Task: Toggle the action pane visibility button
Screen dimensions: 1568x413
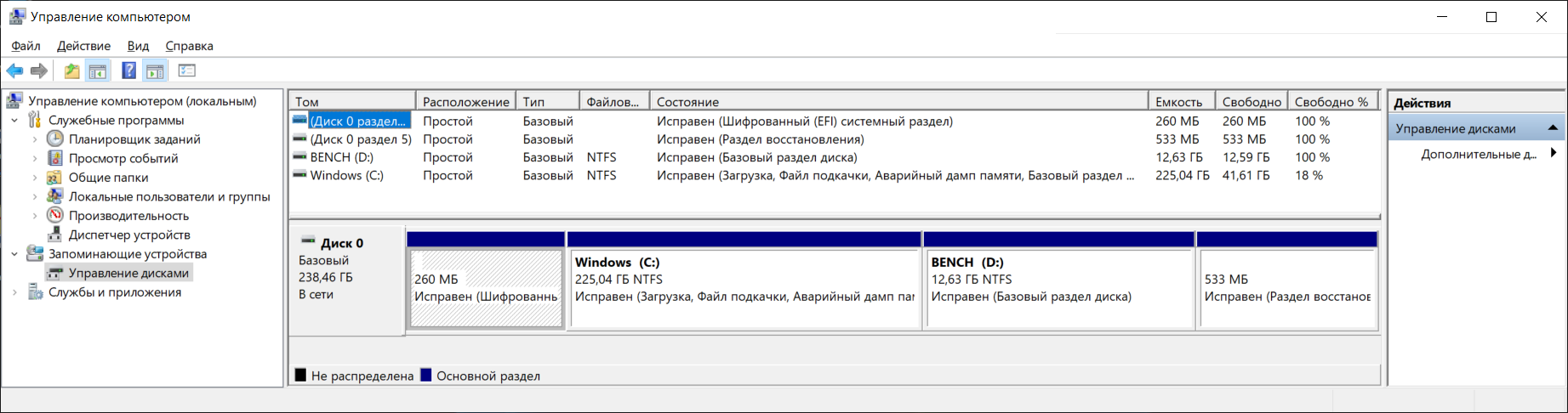Action: coord(155,71)
